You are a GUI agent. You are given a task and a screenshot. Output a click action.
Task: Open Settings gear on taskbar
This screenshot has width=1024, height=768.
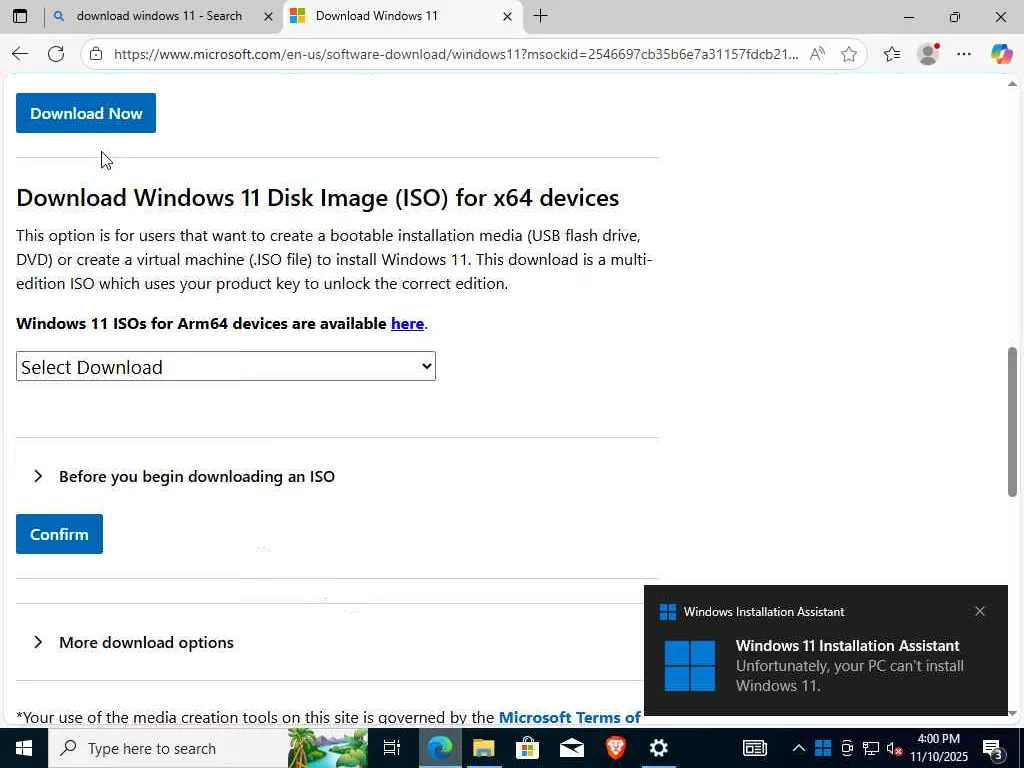pyautogui.click(x=659, y=748)
